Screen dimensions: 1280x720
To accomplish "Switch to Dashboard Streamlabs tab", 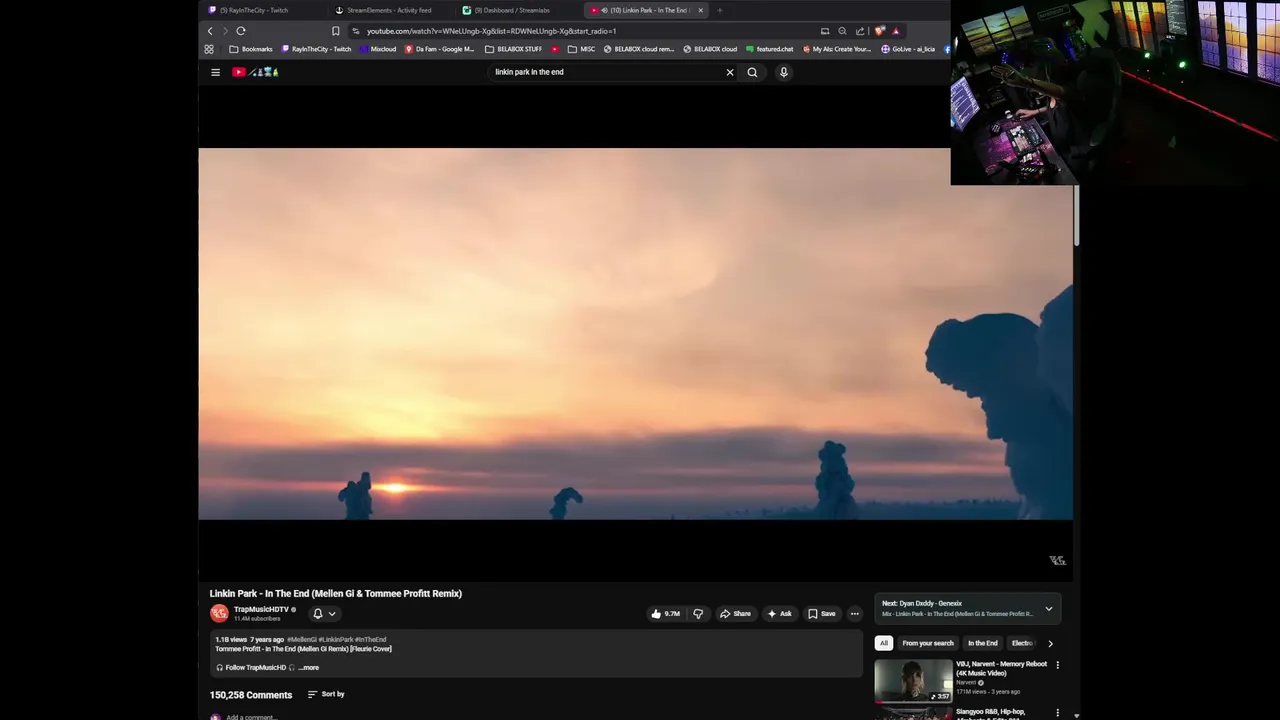I will (x=517, y=10).
